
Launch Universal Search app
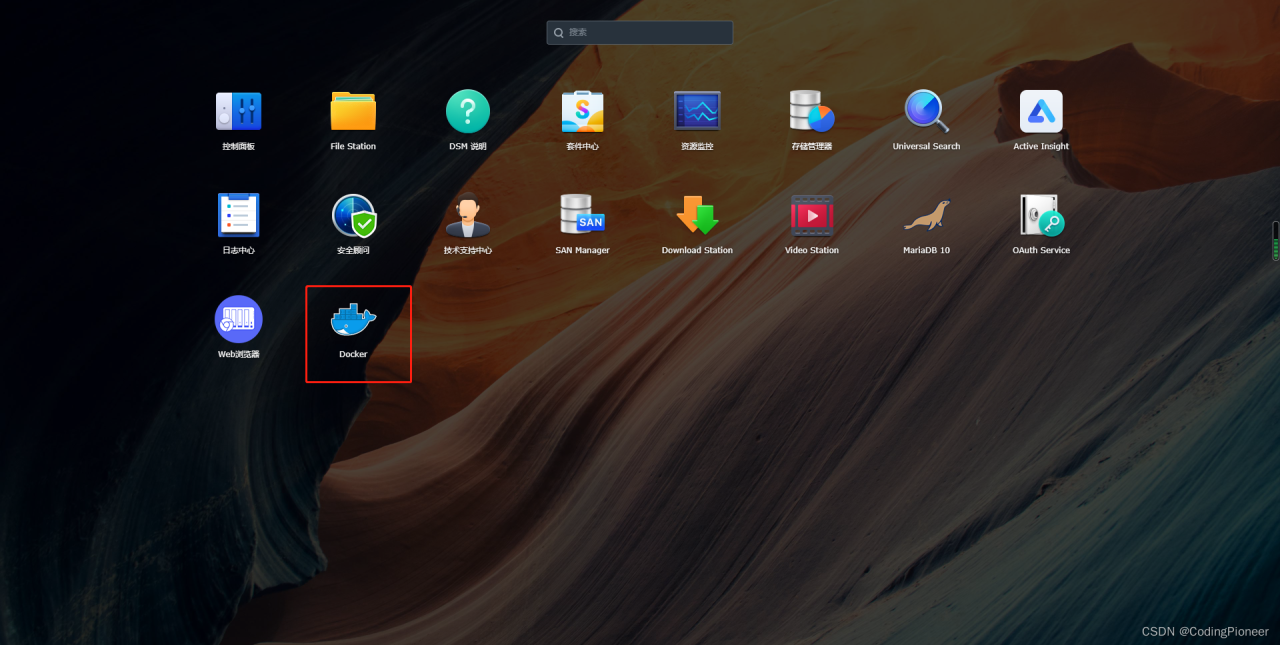(x=926, y=111)
